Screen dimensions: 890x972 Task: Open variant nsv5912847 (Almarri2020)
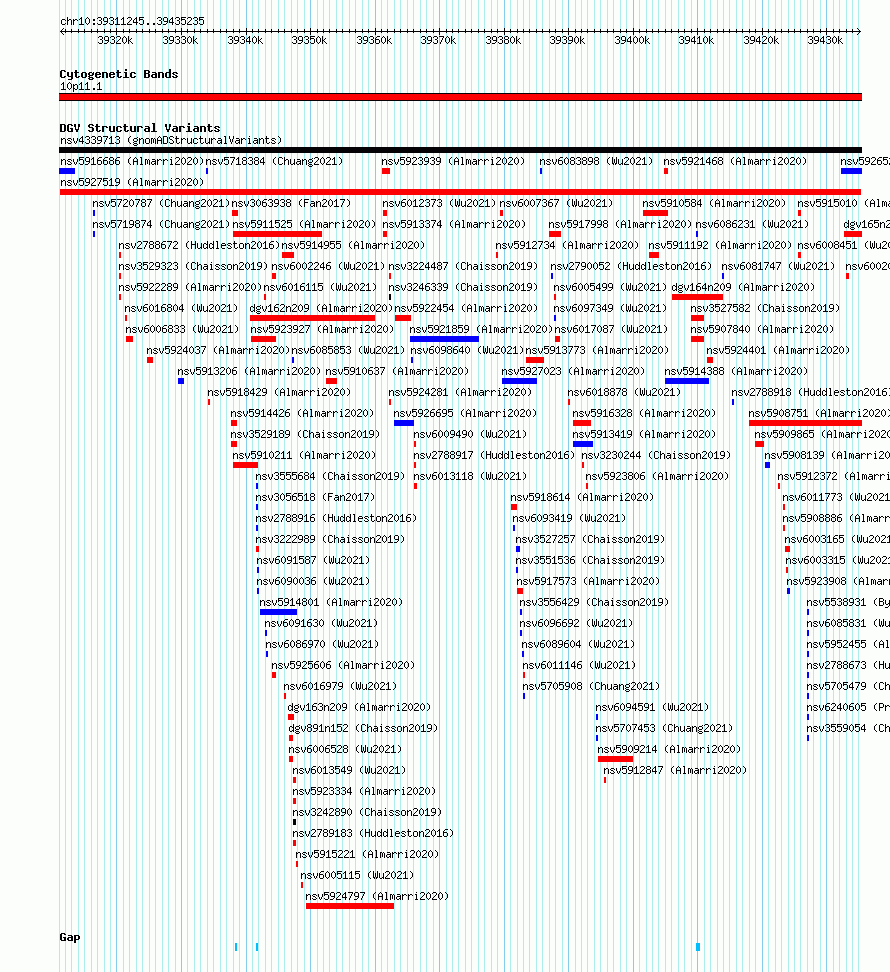(x=675, y=771)
